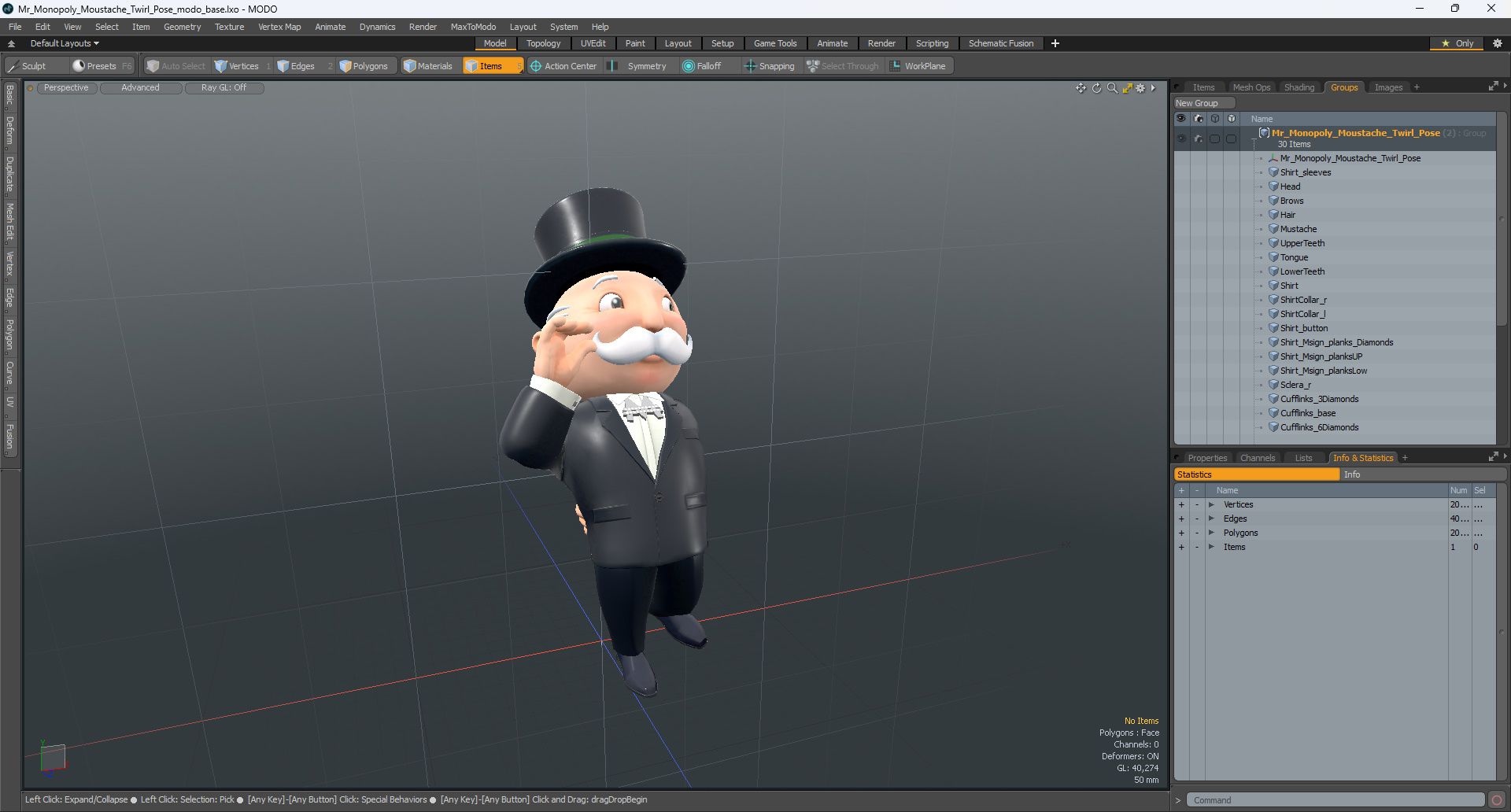Open viewport settings gear
This screenshot has height=812, width=1511.
(1140, 88)
